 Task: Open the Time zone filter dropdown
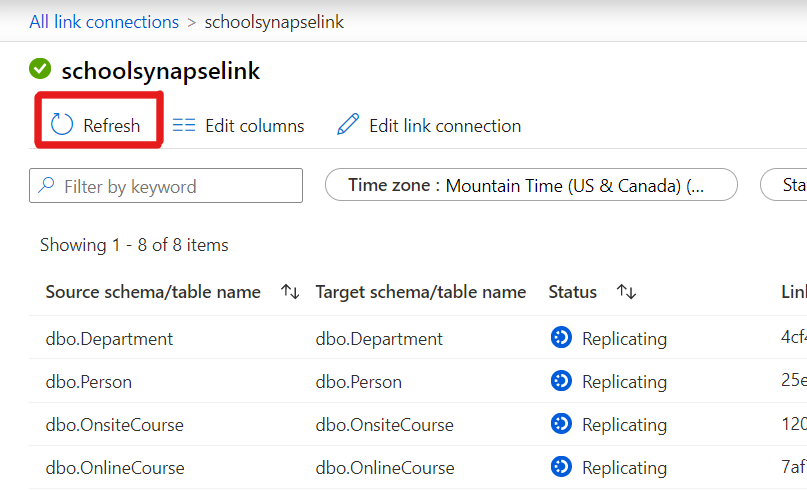point(531,185)
